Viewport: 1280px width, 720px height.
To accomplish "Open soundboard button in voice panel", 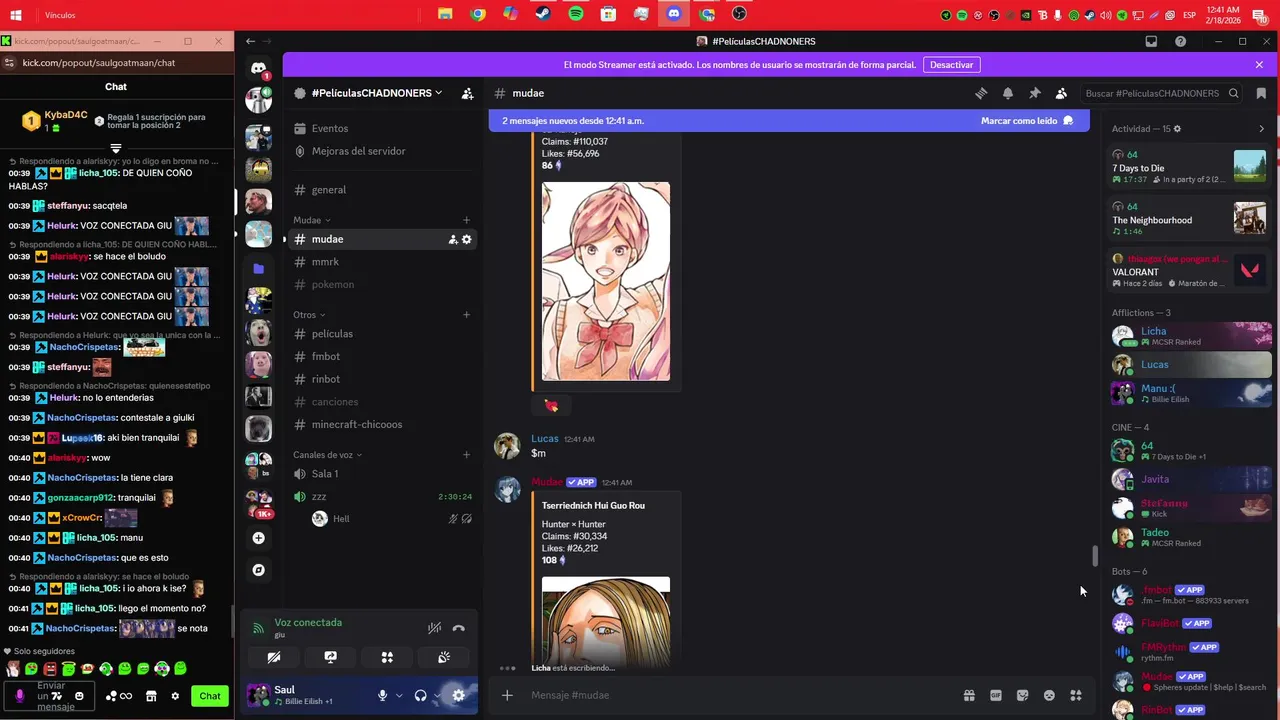I will coord(444,657).
